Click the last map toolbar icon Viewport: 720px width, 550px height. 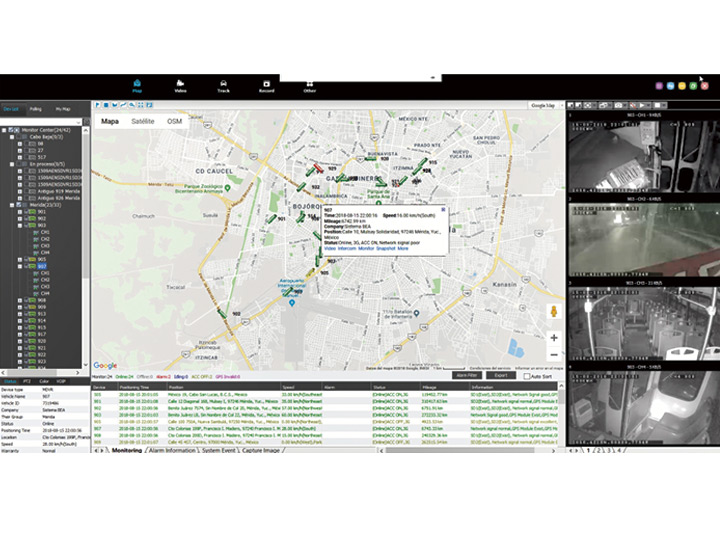(150, 105)
